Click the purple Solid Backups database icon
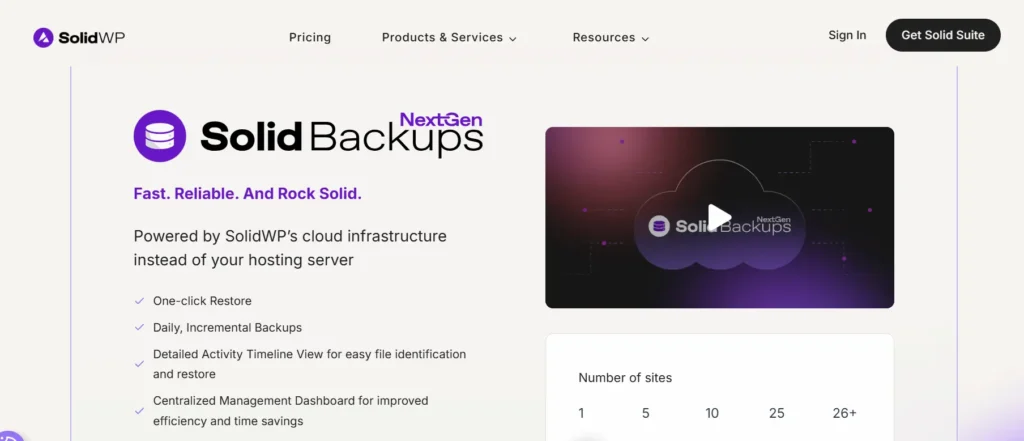The image size is (1024, 441). click(x=159, y=136)
